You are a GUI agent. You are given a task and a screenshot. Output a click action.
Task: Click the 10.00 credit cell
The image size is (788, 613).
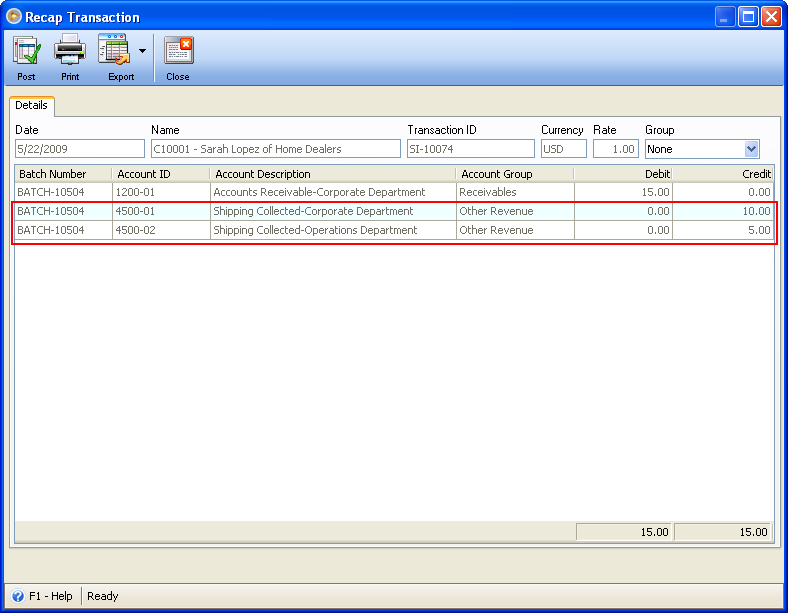723,211
